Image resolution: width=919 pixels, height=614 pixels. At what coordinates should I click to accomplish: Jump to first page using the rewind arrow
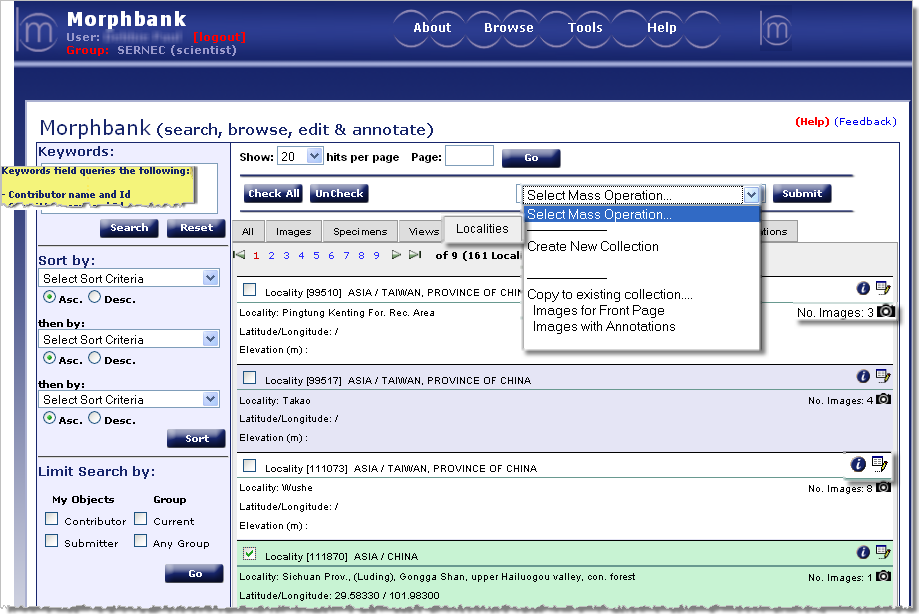coord(238,254)
